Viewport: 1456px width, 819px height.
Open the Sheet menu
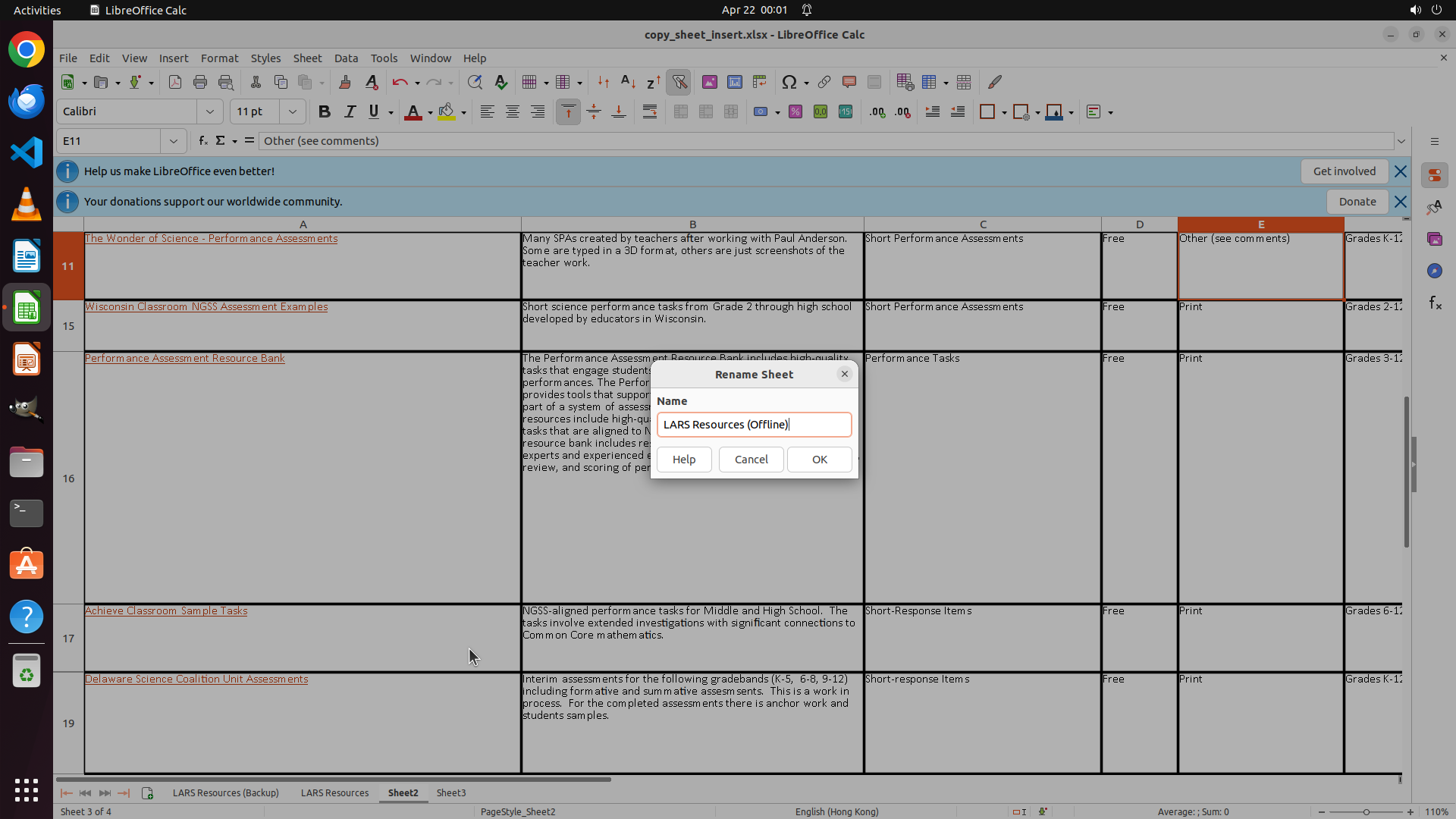(x=307, y=58)
